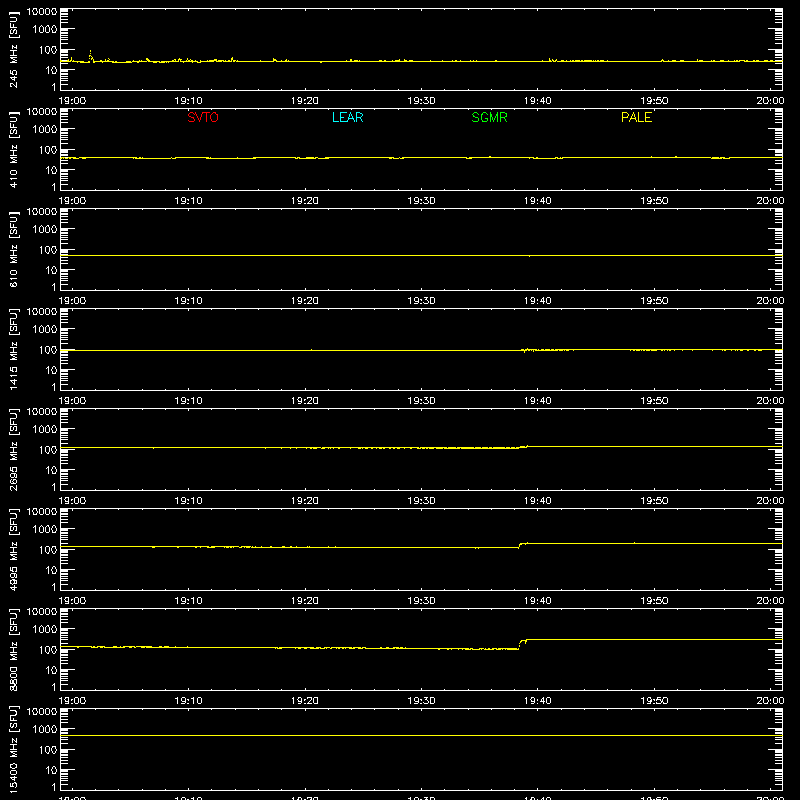The image size is (800, 800).
Task: Click the 19:20 label below the 410 MHz plot
Action: click(x=305, y=201)
